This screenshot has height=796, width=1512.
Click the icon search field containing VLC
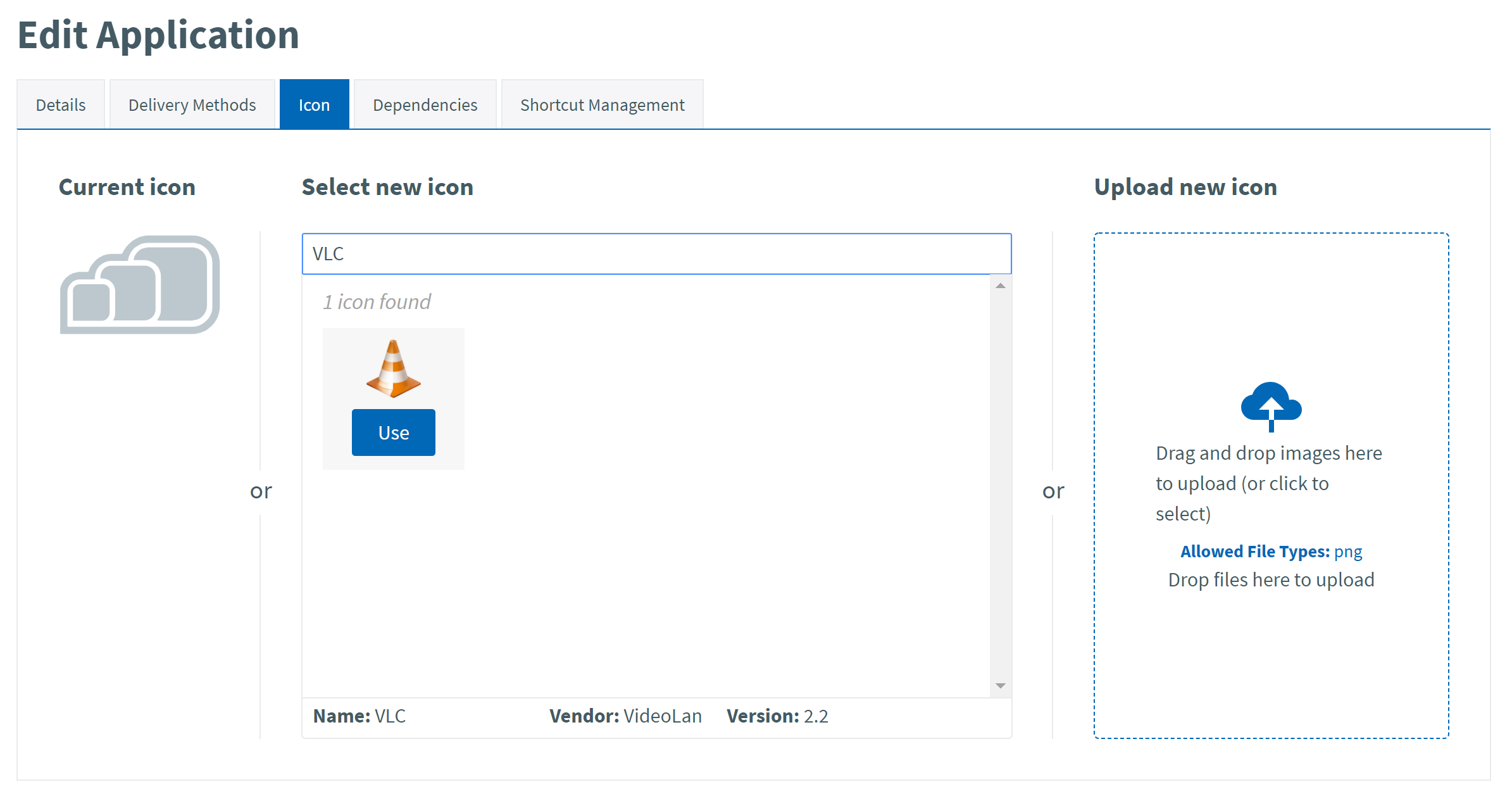tap(656, 253)
